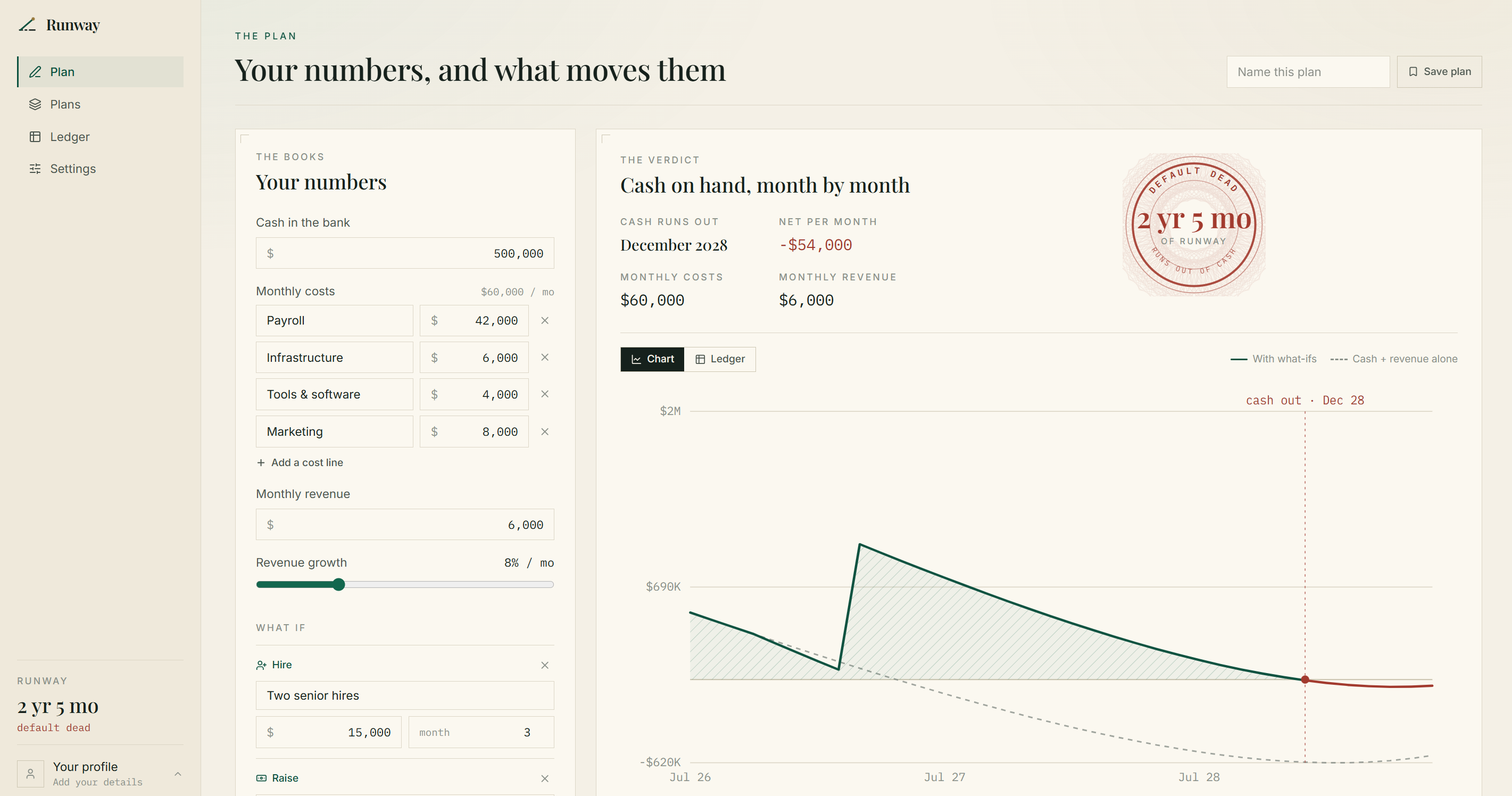Image resolution: width=1512 pixels, height=796 pixels.
Task: Remove the Payroll cost line
Action: [545, 320]
